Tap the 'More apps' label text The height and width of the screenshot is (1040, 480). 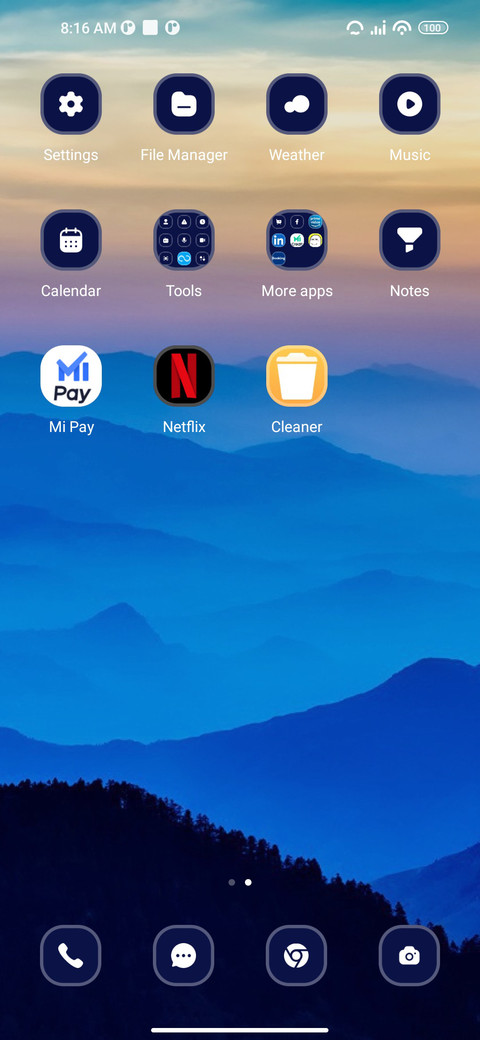[x=297, y=291]
